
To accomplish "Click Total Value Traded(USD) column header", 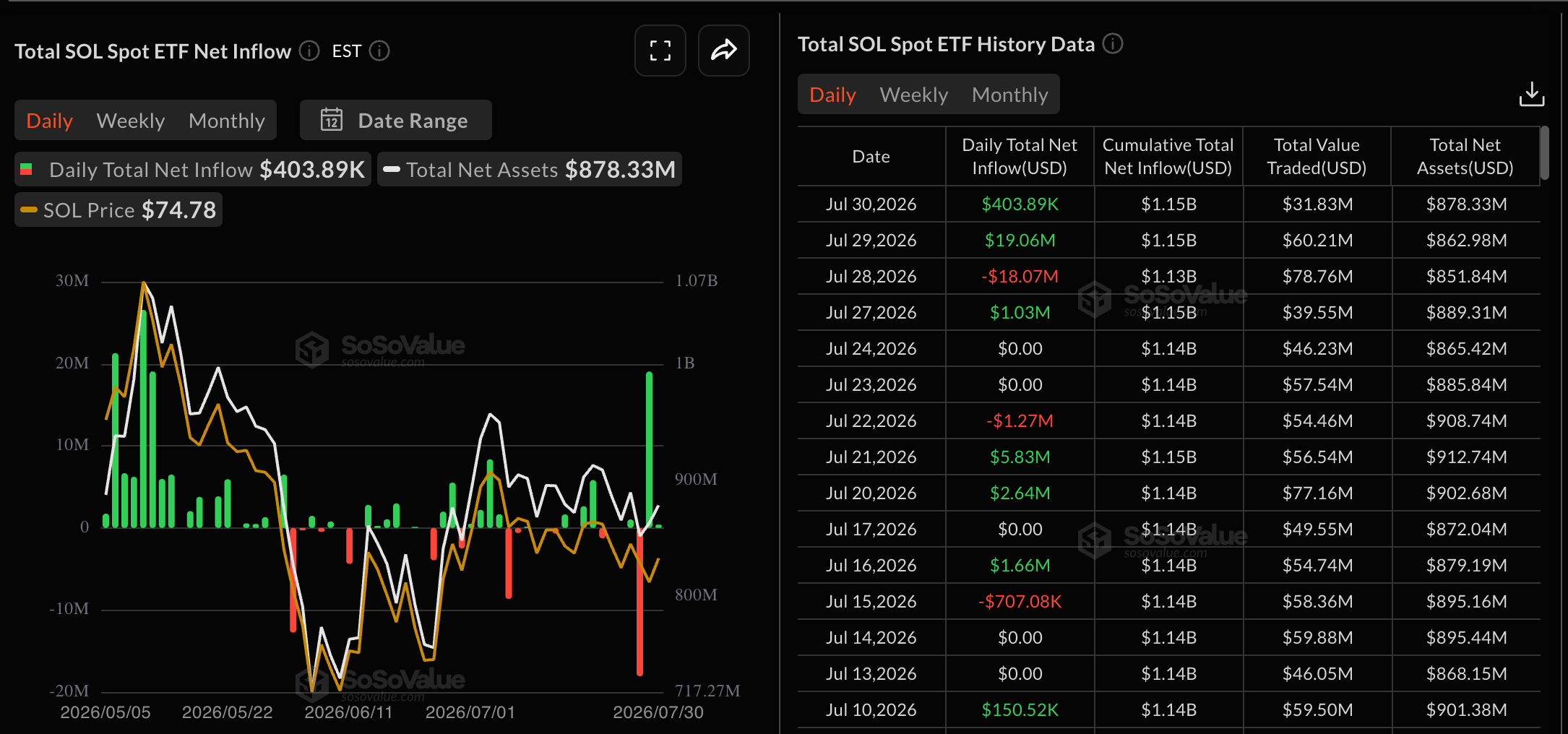I will (1317, 157).
